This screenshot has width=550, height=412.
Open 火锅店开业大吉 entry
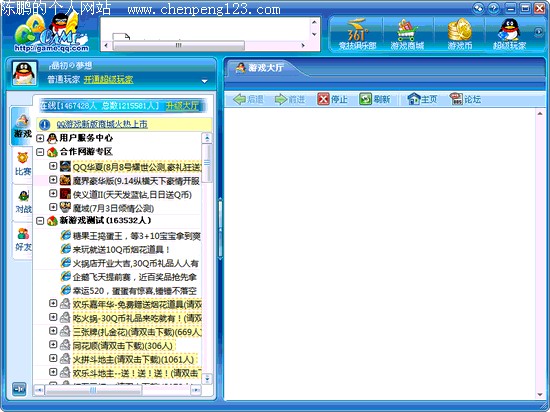coord(136,263)
